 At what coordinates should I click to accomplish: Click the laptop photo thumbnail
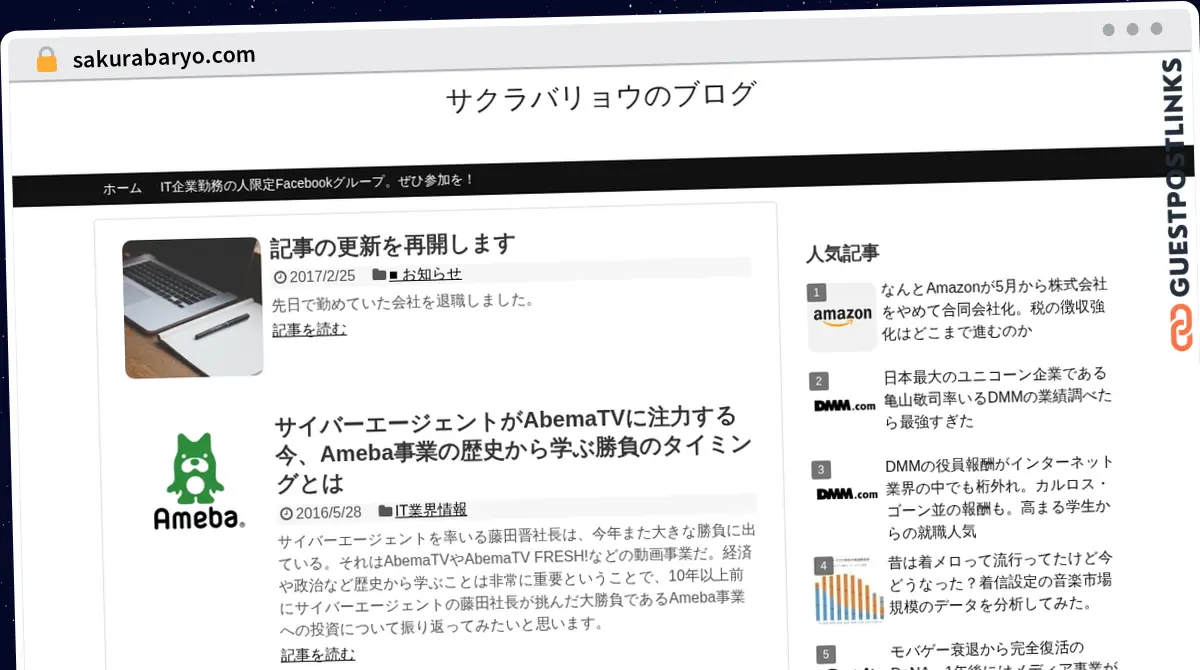(x=193, y=307)
